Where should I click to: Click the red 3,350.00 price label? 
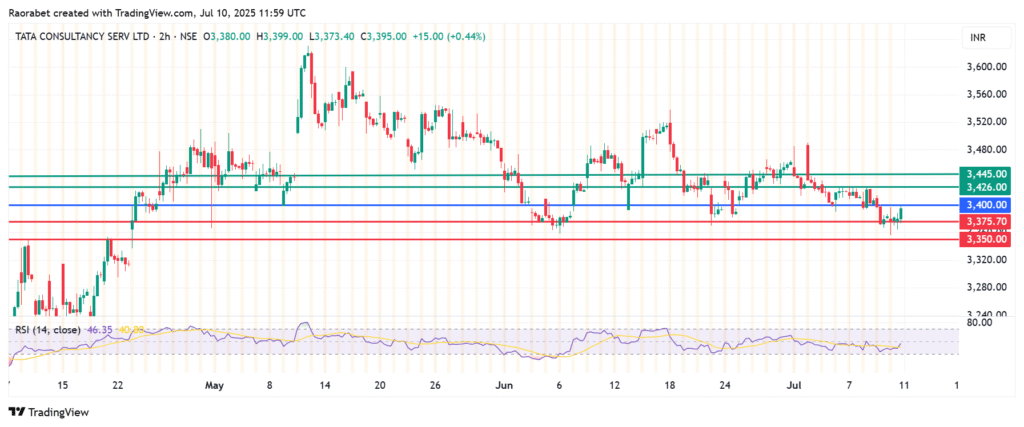986,240
